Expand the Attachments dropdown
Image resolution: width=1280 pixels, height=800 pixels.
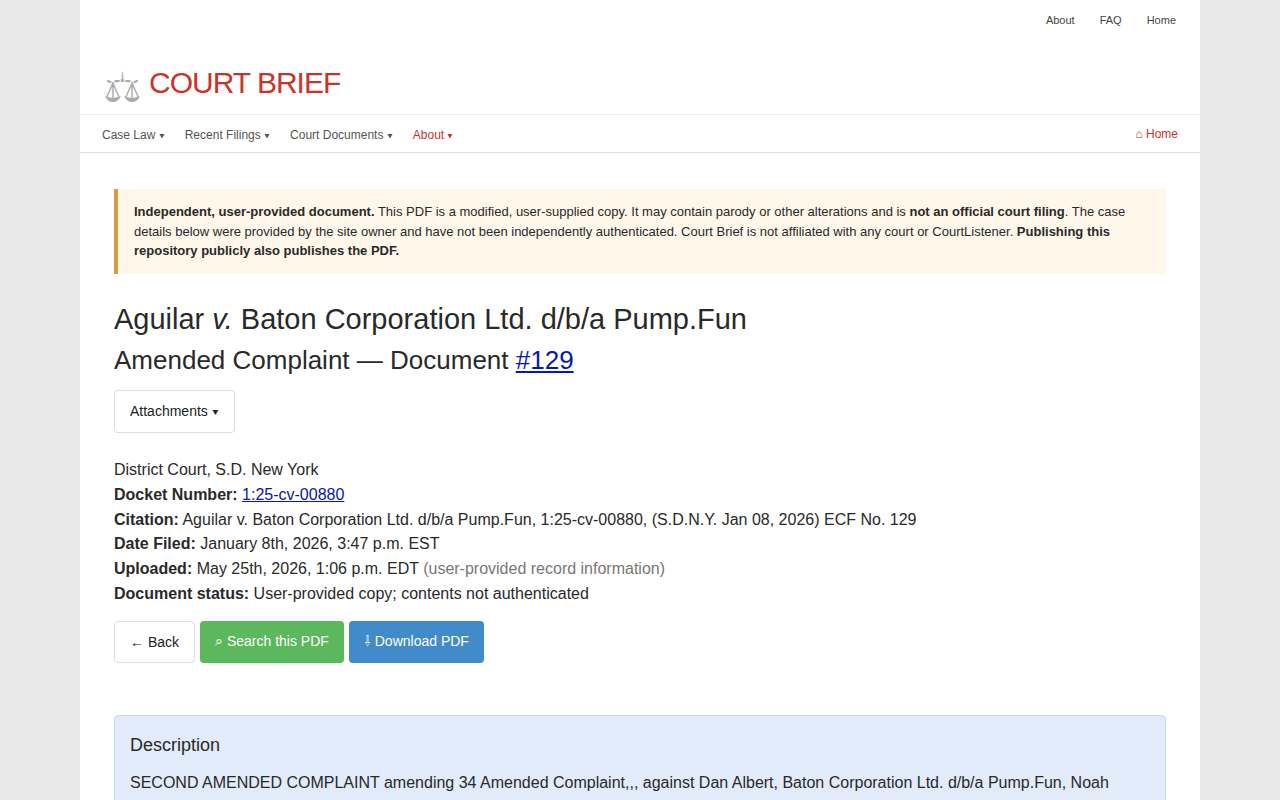pos(174,411)
